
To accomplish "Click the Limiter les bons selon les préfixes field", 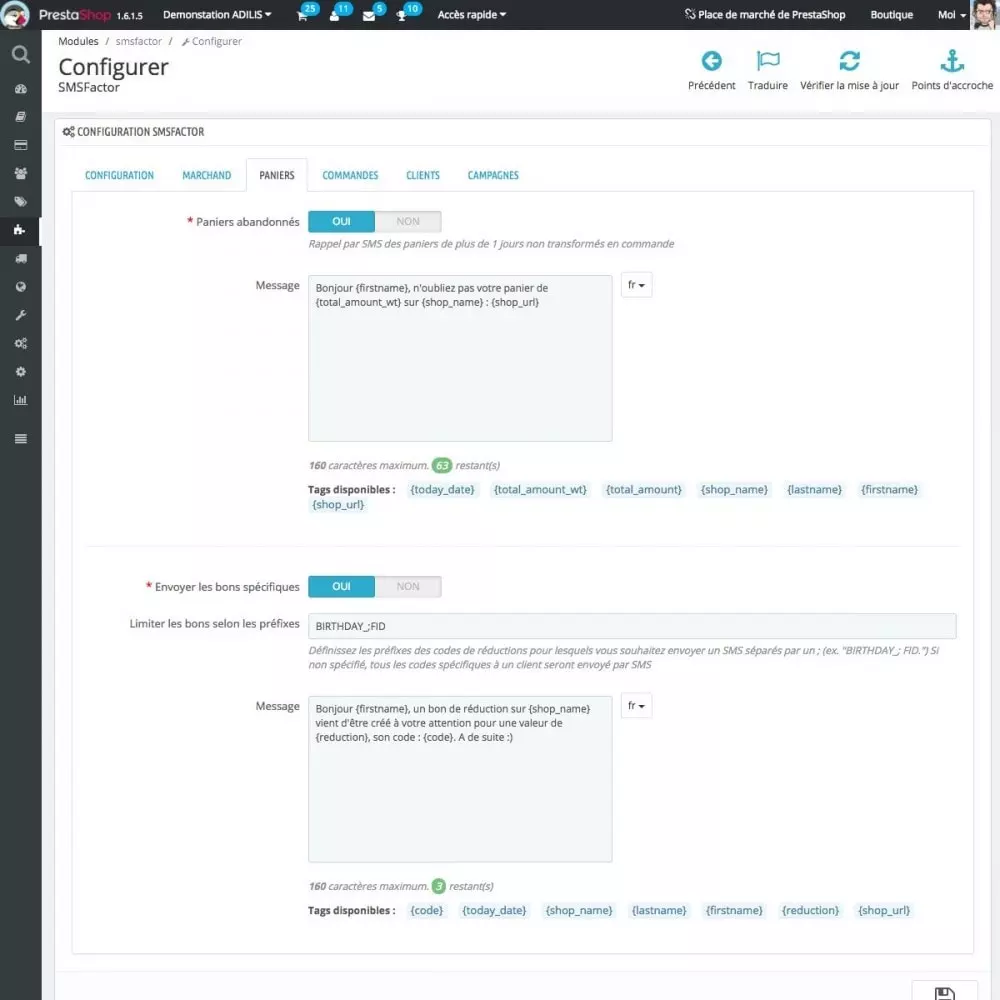I will click(x=632, y=626).
